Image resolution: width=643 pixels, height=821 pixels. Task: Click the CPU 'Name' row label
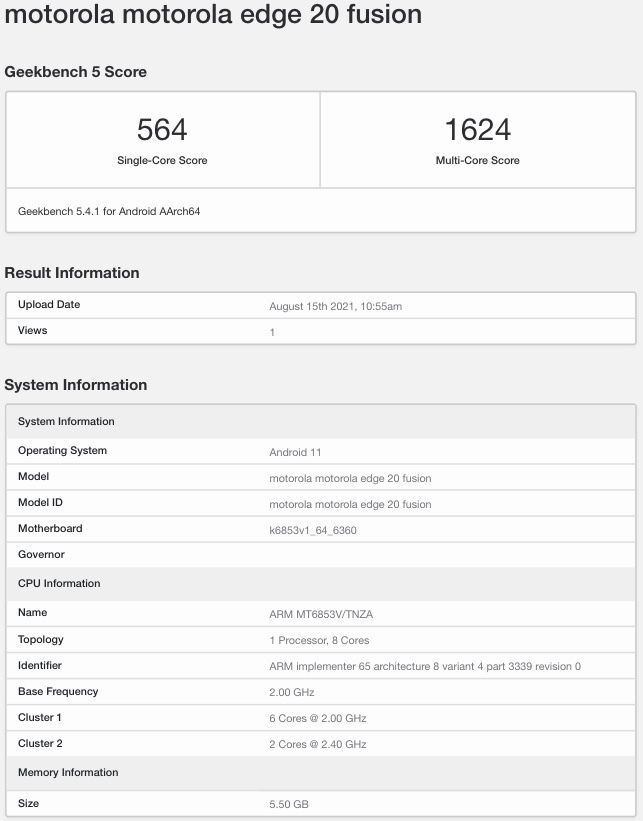click(x=32, y=612)
